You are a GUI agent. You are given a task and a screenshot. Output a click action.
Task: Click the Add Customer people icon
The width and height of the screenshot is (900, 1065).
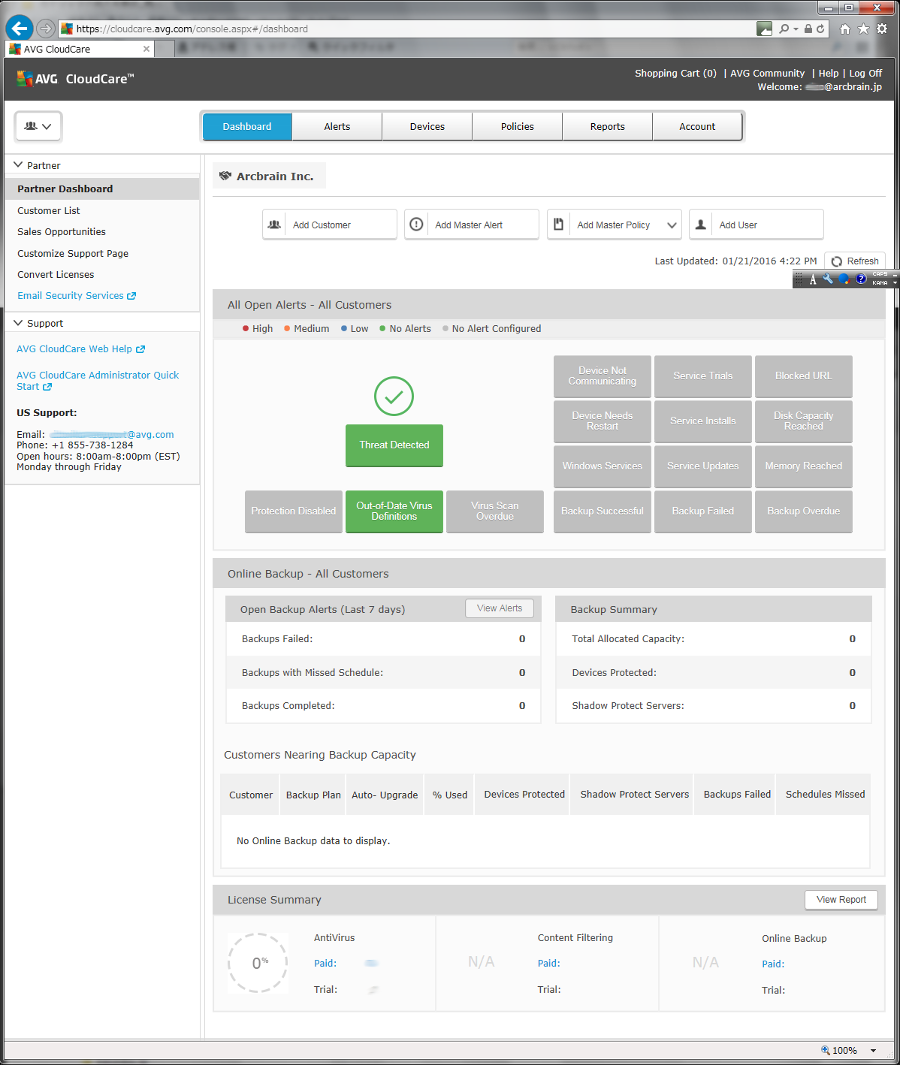click(x=274, y=224)
